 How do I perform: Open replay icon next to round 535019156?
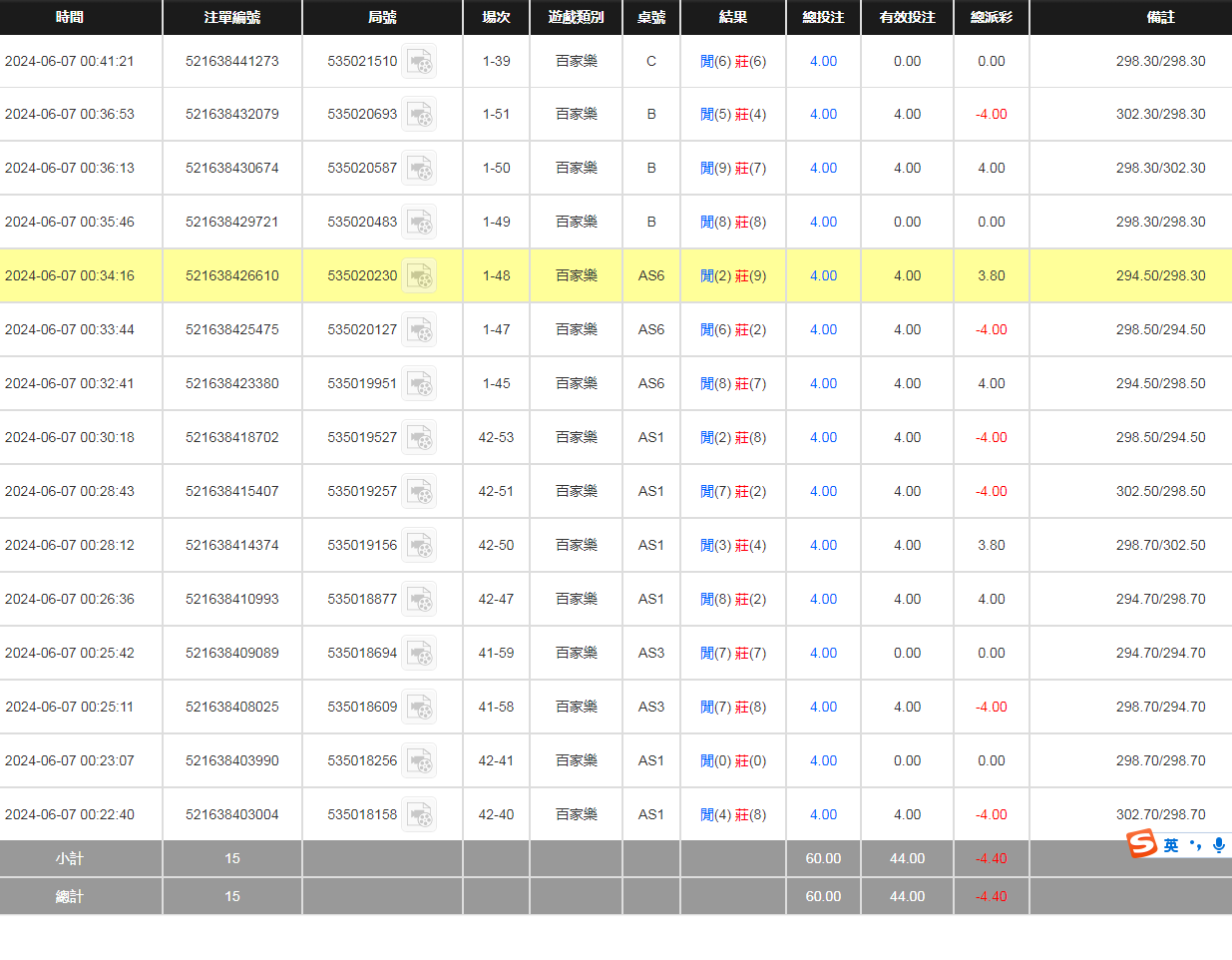tap(419, 546)
